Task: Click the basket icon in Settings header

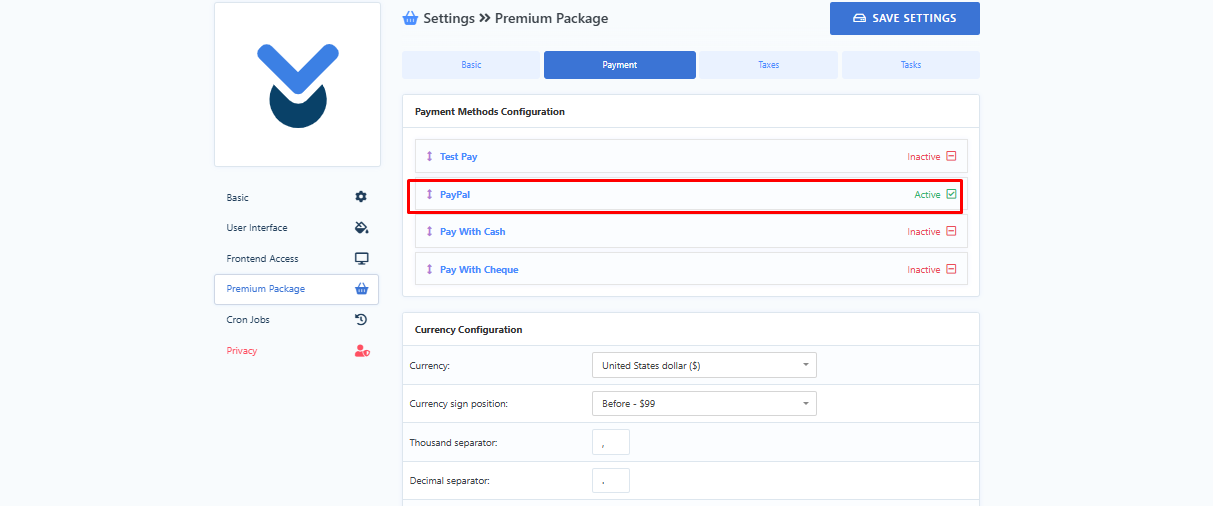Action: (x=410, y=18)
